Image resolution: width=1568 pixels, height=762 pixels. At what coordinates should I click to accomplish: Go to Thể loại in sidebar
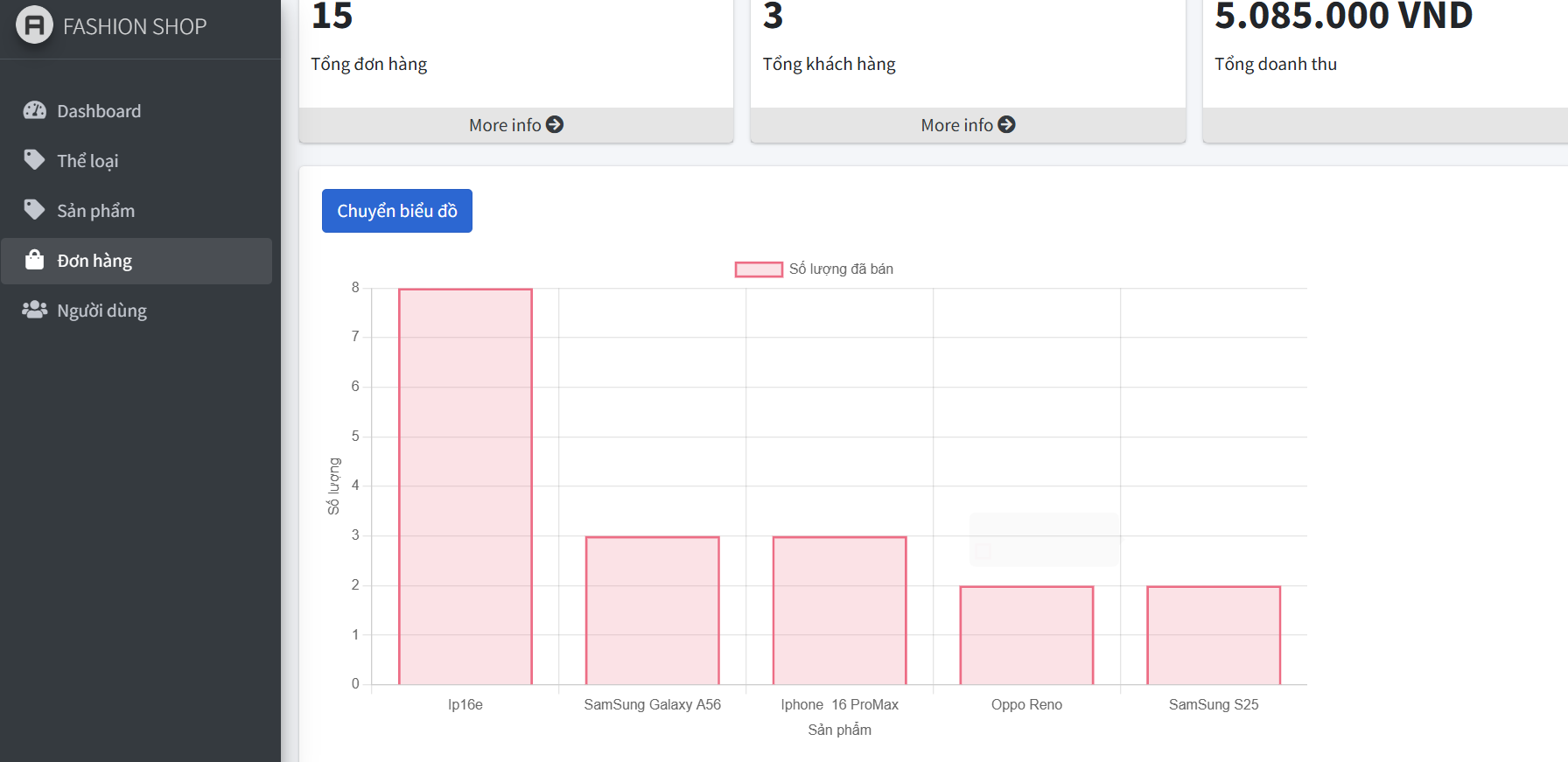point(136,161)
